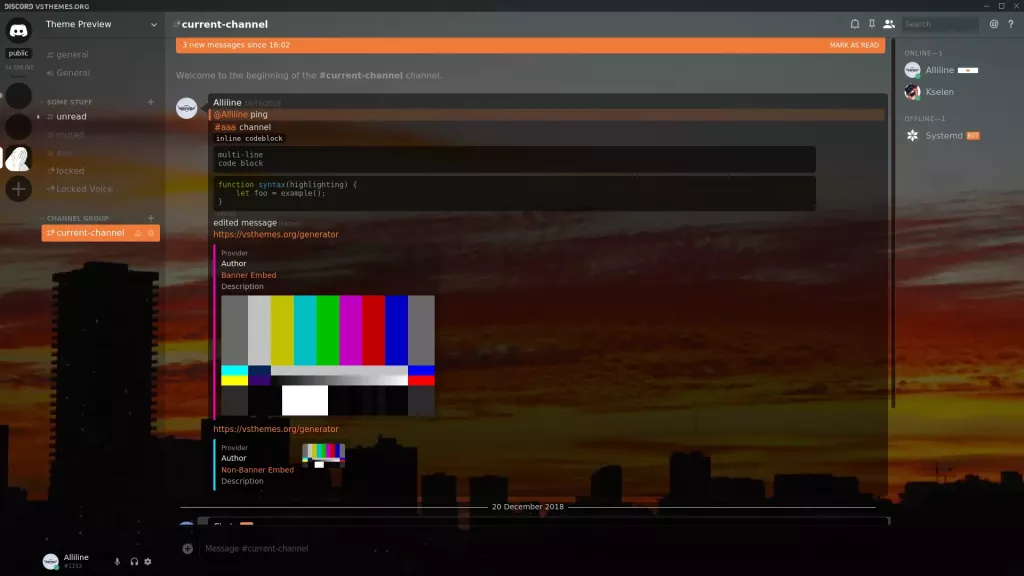1024x576 pixels.
Task: Toggle the member list visibility icon
Action: pos(888,24)
